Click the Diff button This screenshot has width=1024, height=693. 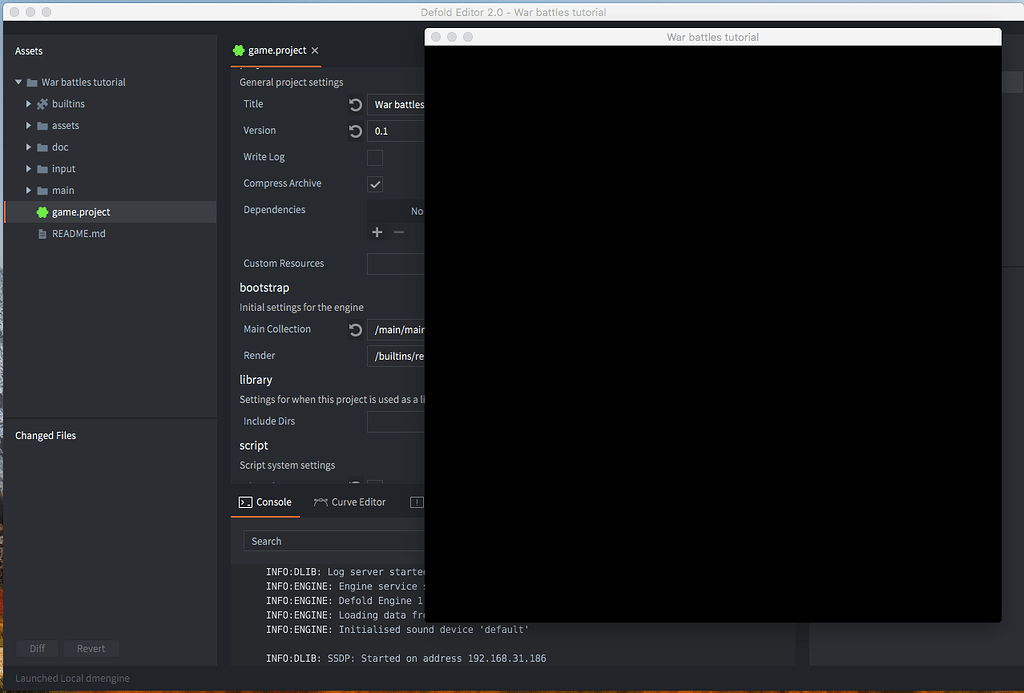point(36,648)
